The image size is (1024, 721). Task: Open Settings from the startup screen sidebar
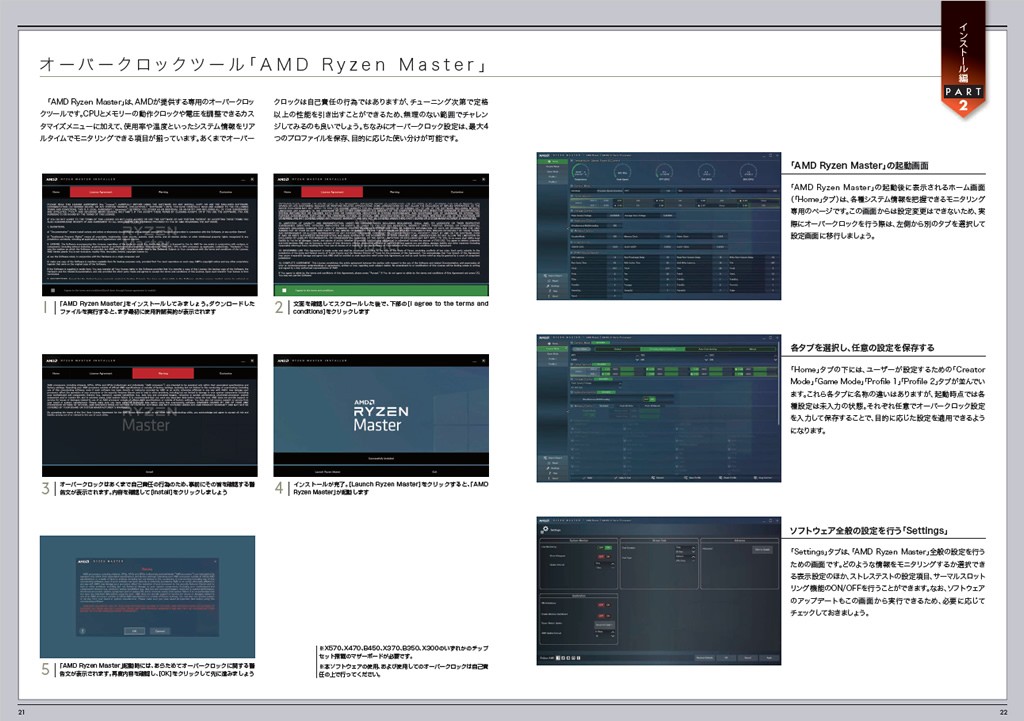[x=553, y=286]
